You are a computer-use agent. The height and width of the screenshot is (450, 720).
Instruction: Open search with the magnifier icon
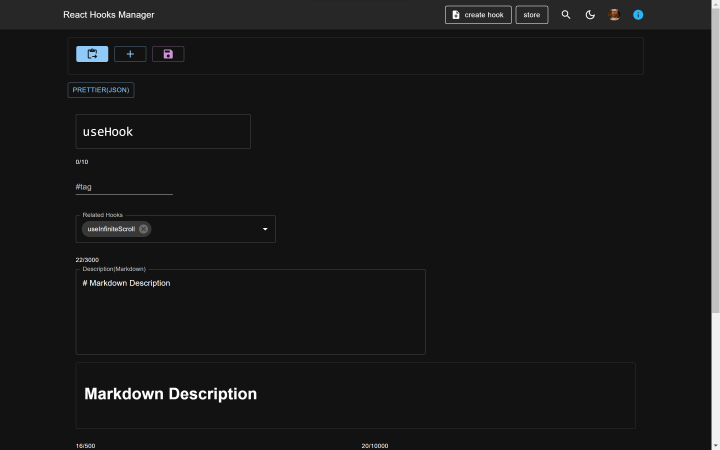(x=566, y=15)
